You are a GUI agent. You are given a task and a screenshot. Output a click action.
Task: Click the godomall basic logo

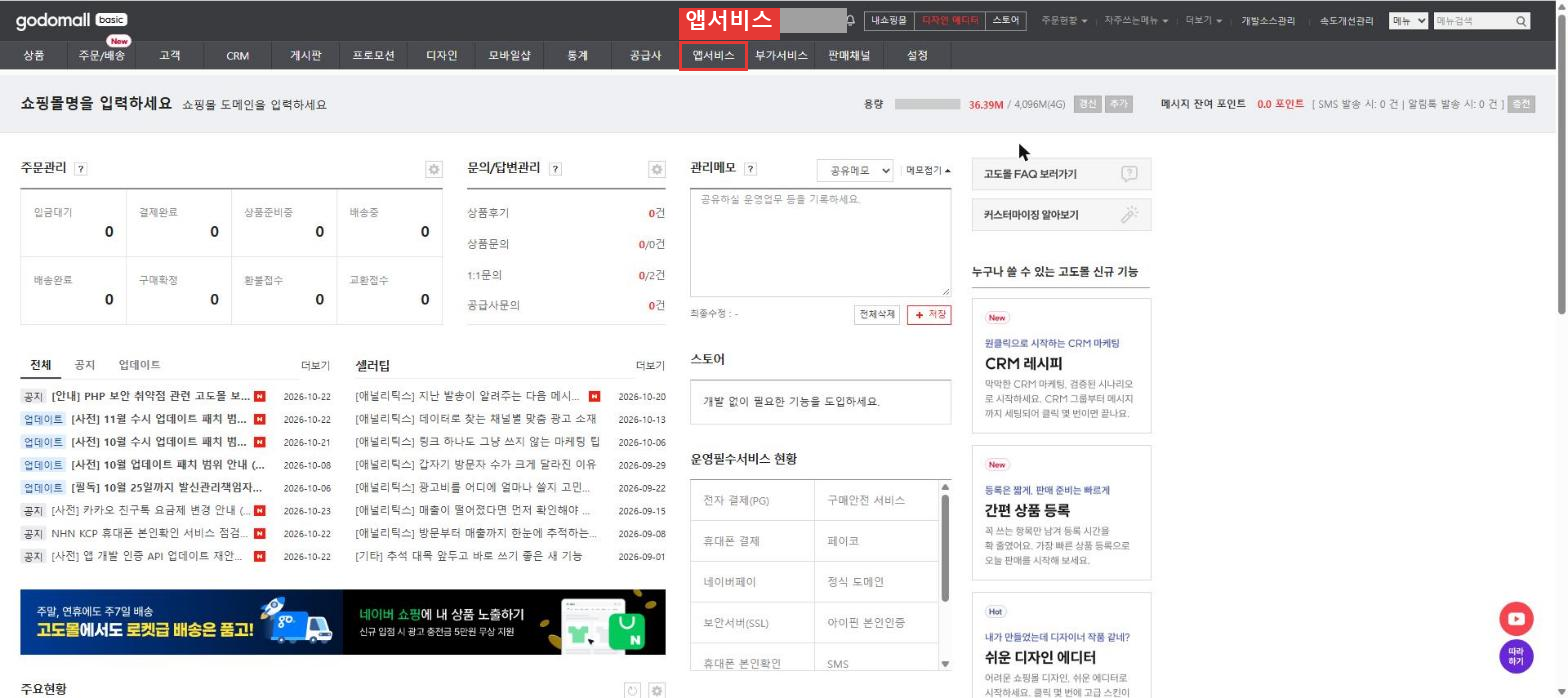pos(71,20)
